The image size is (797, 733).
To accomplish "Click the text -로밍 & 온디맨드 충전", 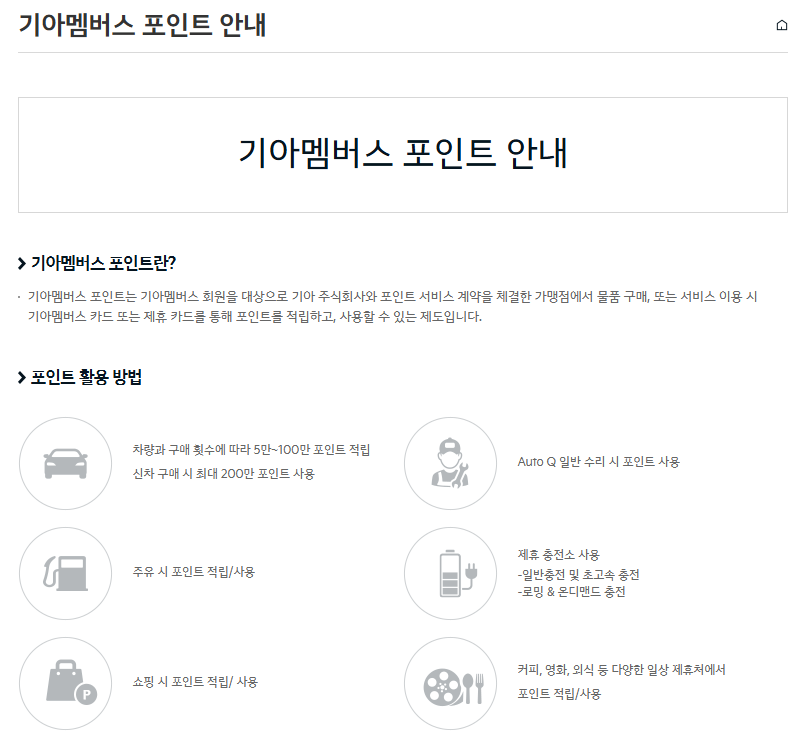I will click(571, 591).
